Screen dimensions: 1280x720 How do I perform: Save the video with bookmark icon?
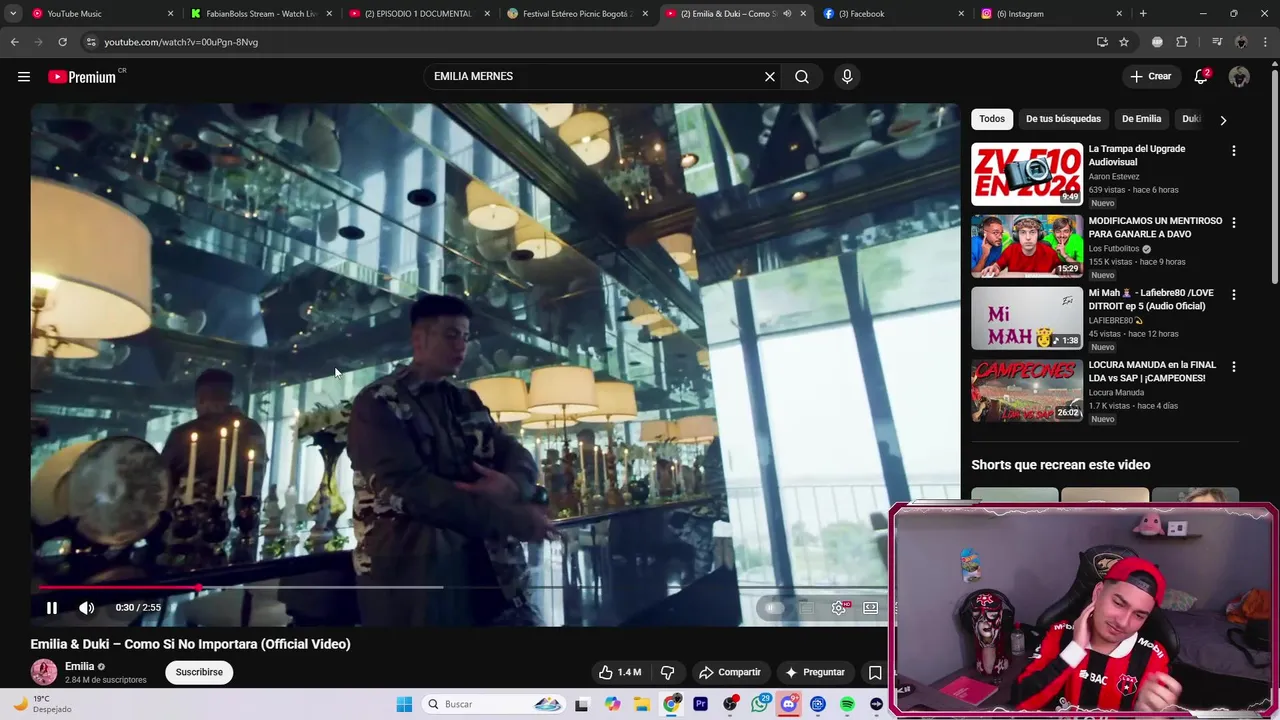coord(875,672)
